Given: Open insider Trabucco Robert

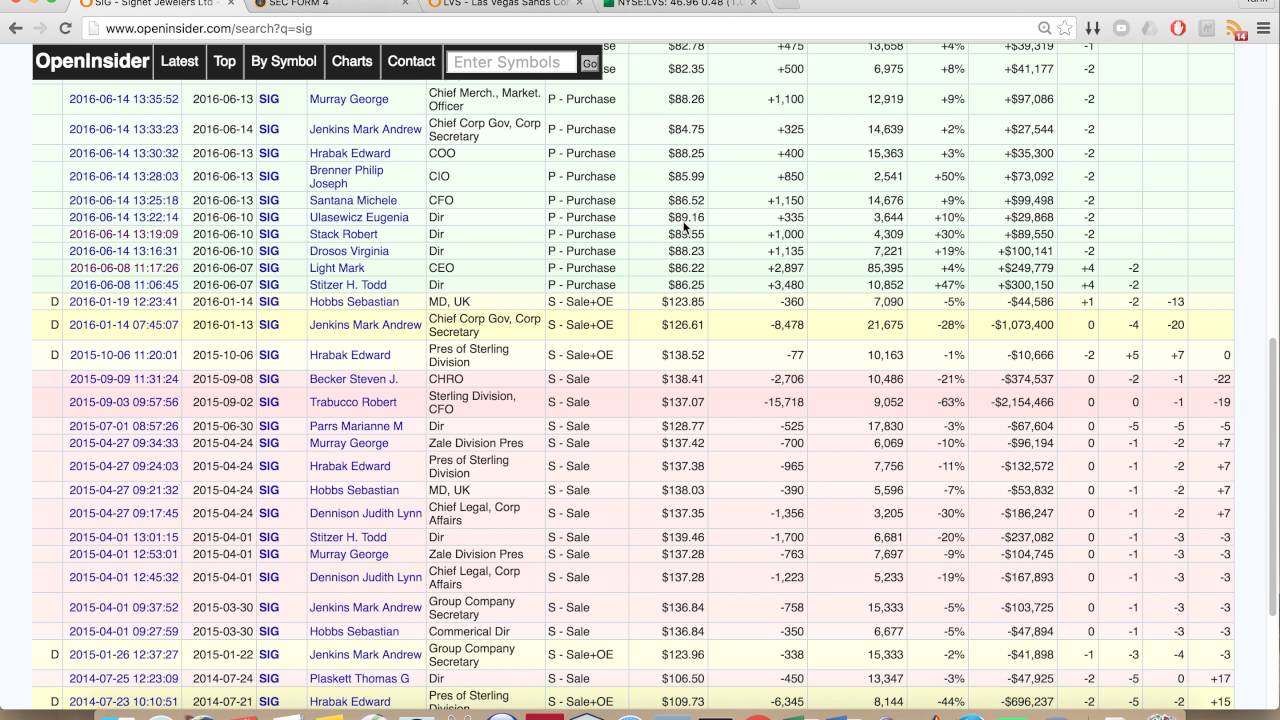Looking at the screenshot, I should coord(353,402).
